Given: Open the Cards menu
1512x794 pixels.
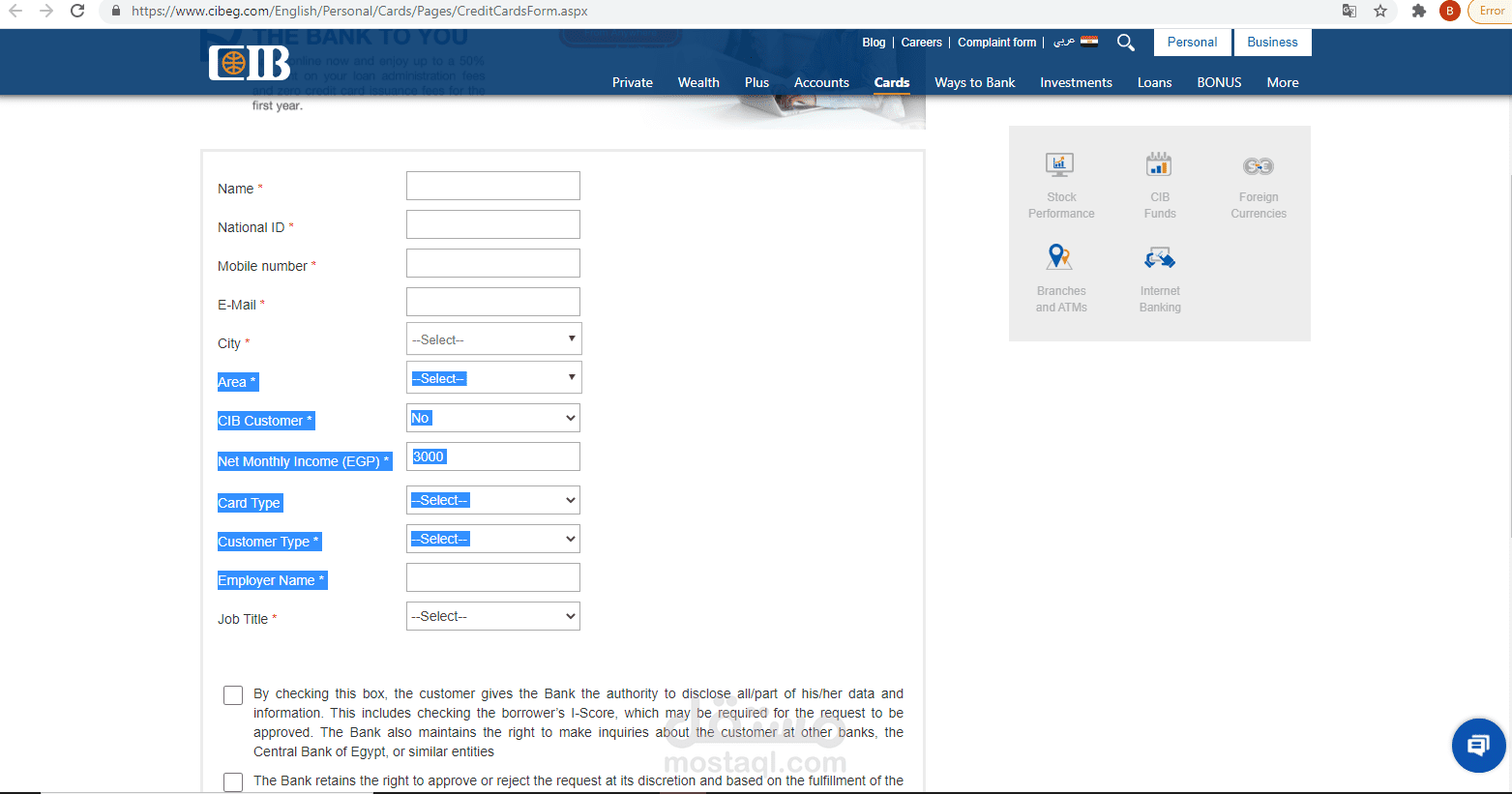Looking at the screenshot, I should (892, 82).
